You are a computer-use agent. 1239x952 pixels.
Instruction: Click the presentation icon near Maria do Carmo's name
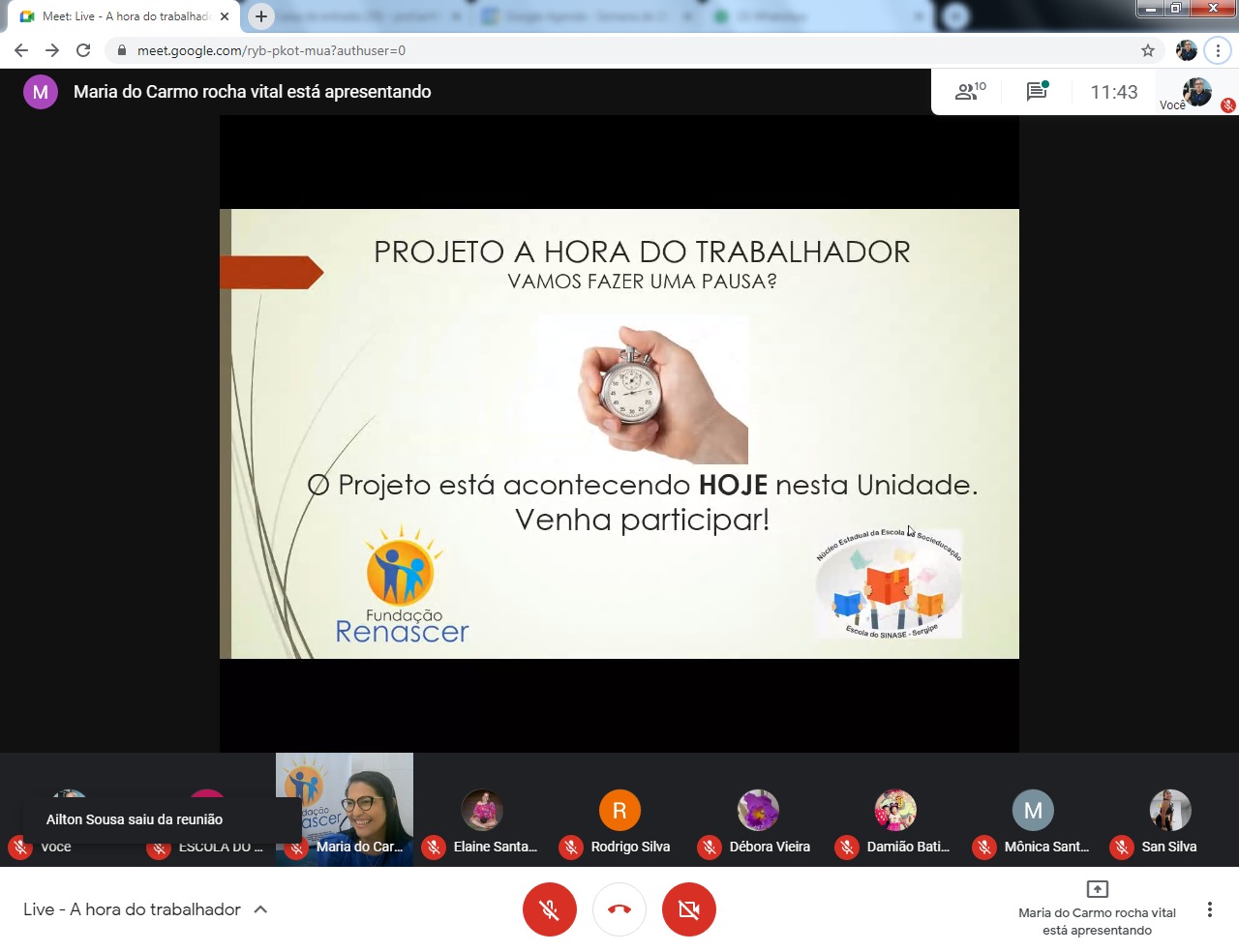(1099, 888)
